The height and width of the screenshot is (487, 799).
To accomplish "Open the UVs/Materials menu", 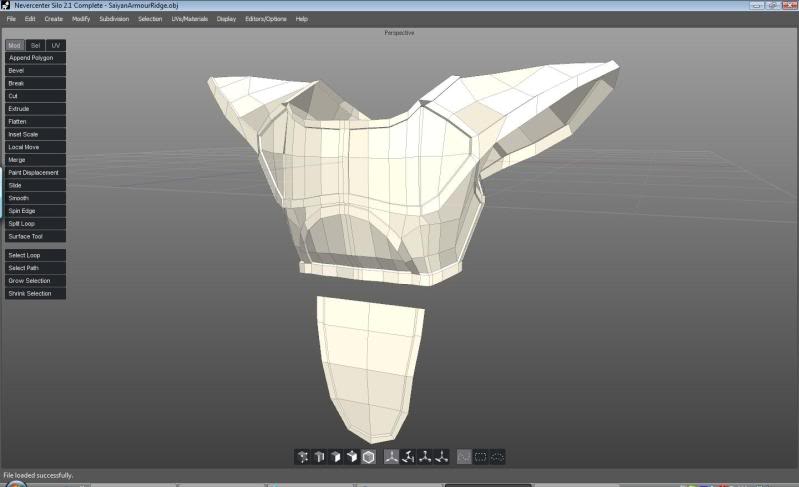I will pyautogui.click(x=190, y=19).
